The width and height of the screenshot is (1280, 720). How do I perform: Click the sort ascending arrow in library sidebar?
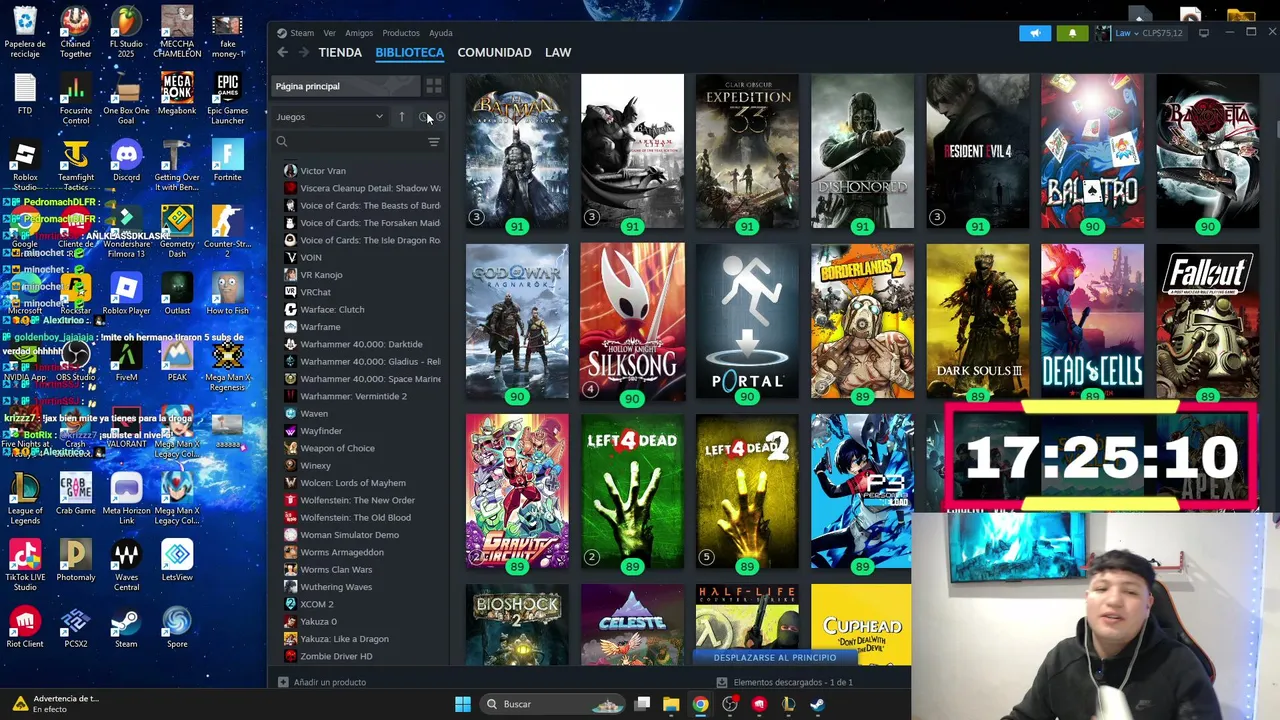[401, 117]
